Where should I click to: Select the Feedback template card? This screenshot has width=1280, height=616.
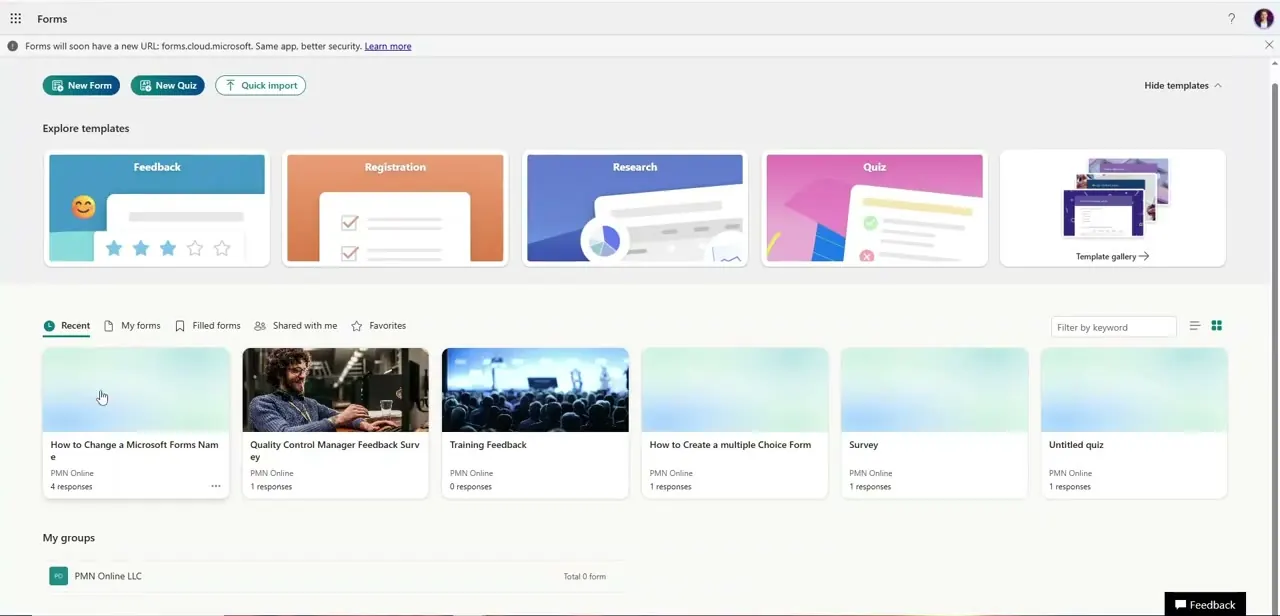[x=157, y=208]
